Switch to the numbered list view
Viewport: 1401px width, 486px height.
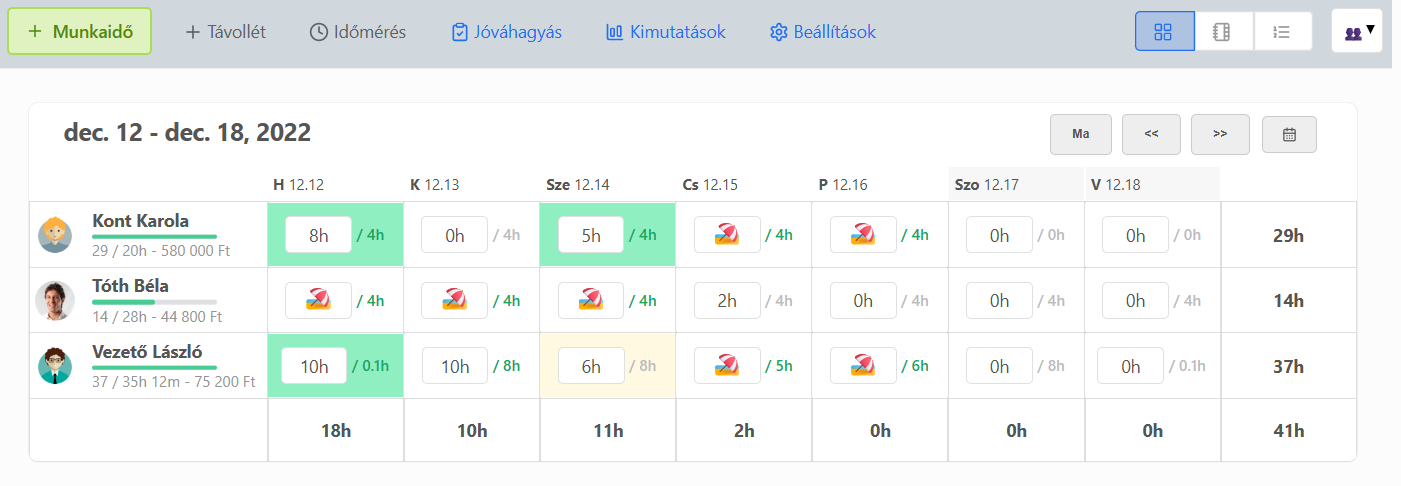pos(1281,31)
